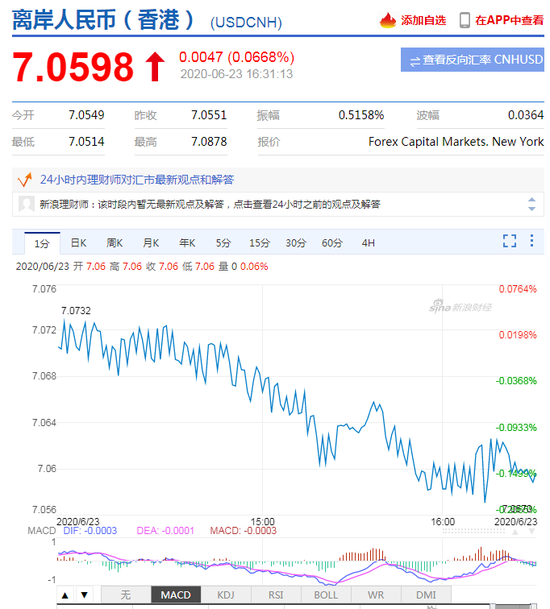Screen dimensions: 550x609
Task: Click the up triangle indicator button
Action: pos(65,595)
